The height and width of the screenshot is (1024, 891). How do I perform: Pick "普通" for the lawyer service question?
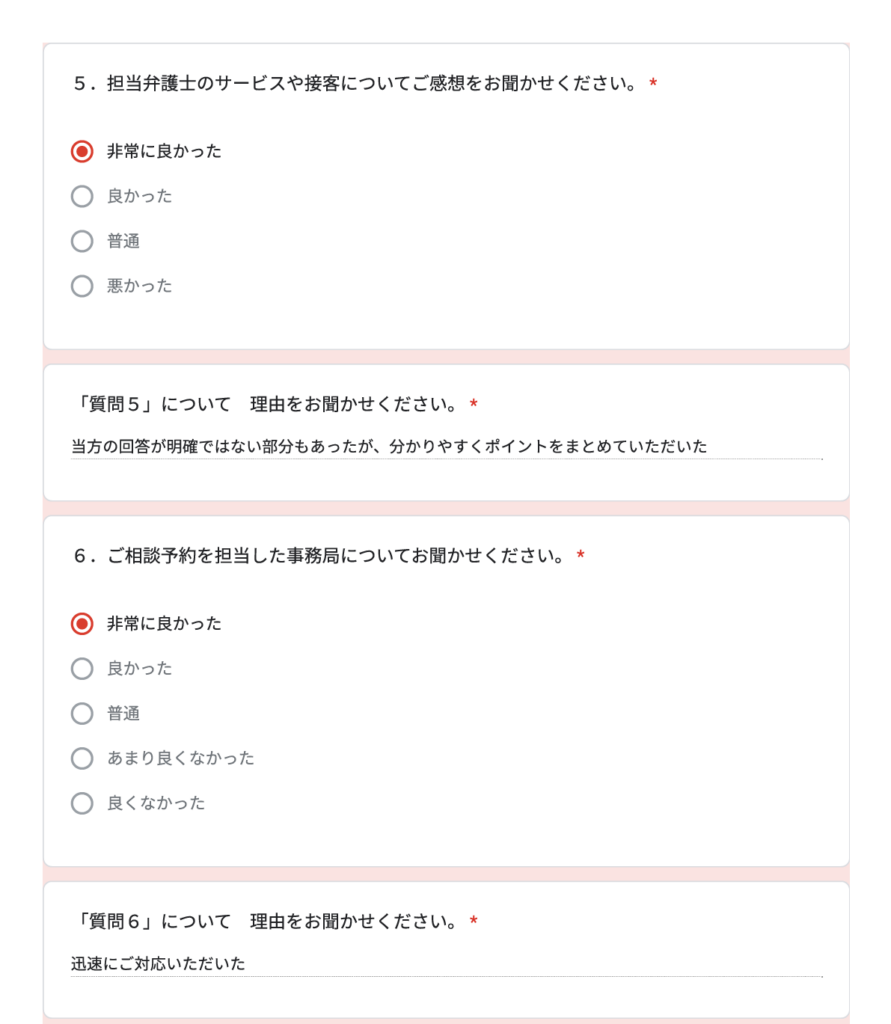(82, 241)
